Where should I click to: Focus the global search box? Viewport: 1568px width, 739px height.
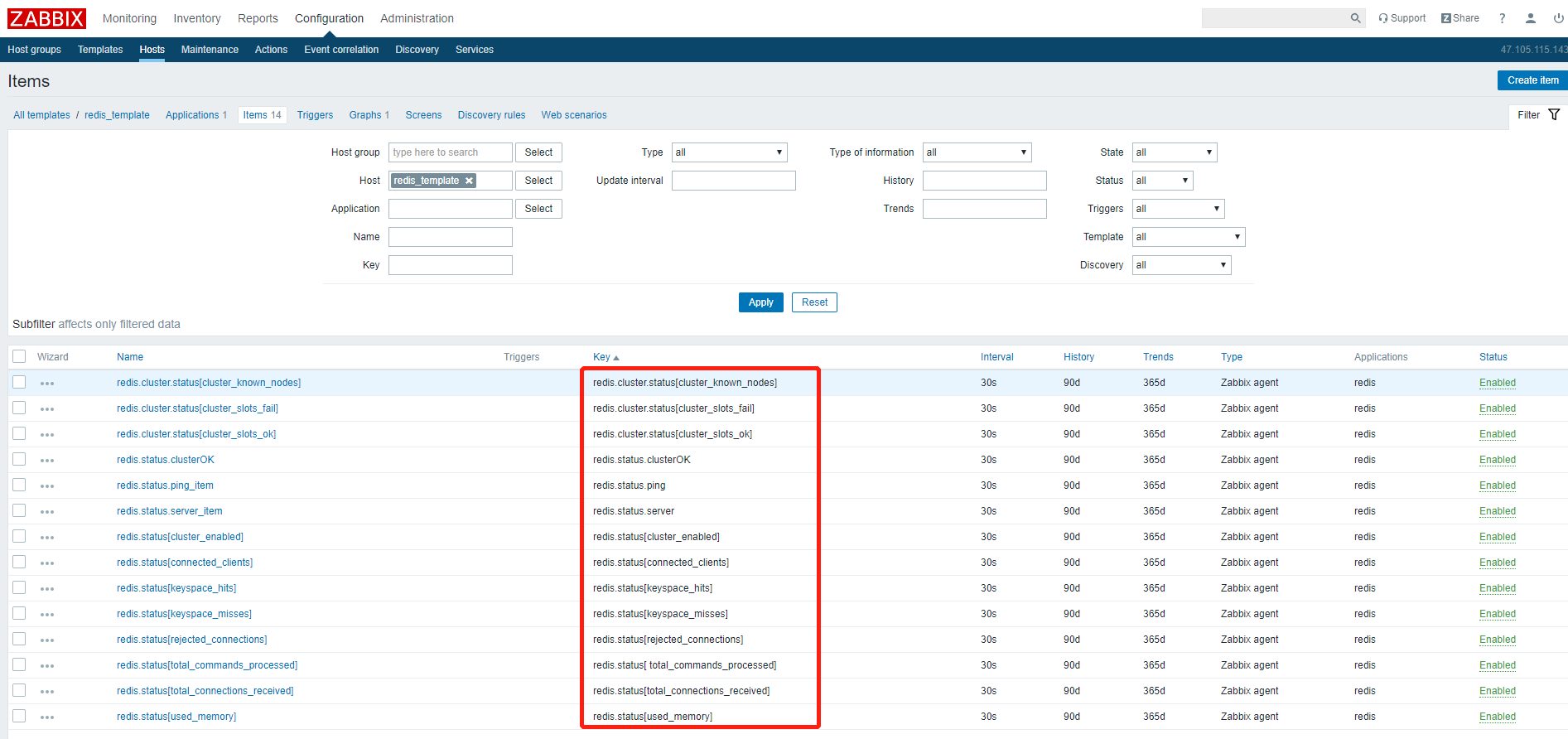1274,18
